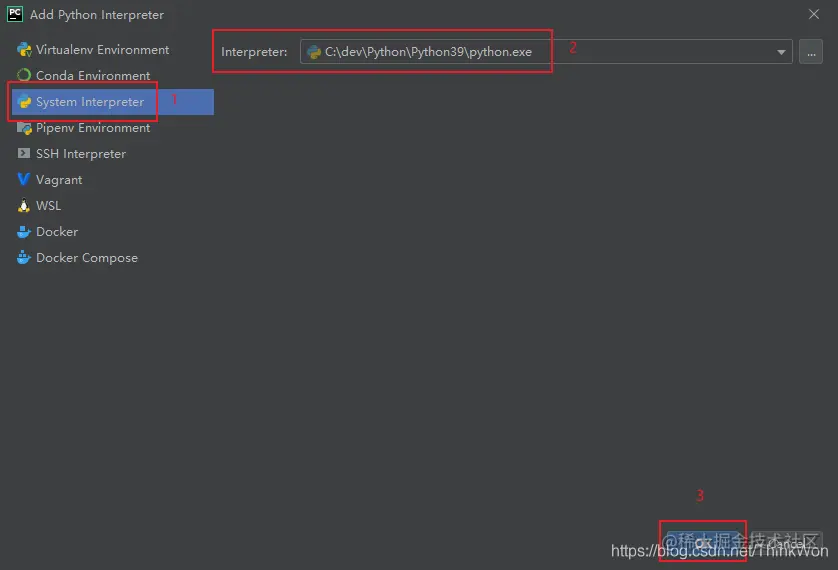Image resolution: width=838 pixels, height=570 pixels.
Task: Click the SSH Interpreter terminal icon
Action: [24, 153]
